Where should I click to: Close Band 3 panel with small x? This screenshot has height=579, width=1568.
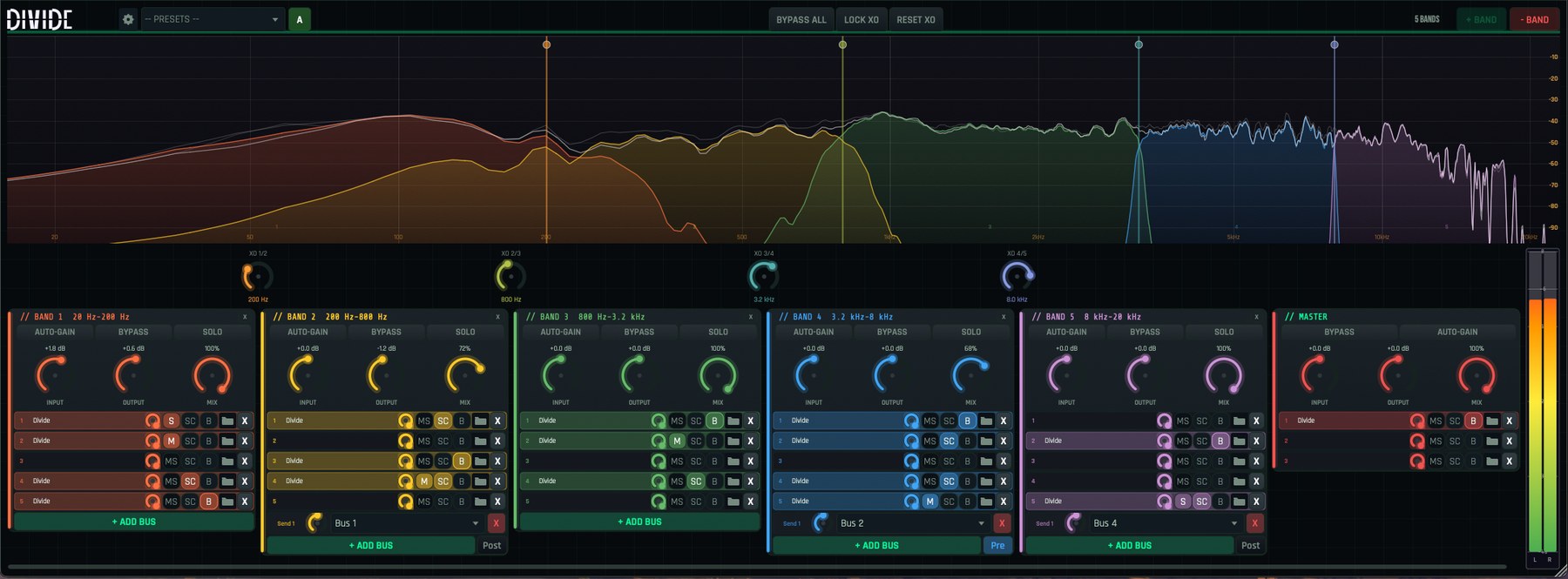[751, 317]
